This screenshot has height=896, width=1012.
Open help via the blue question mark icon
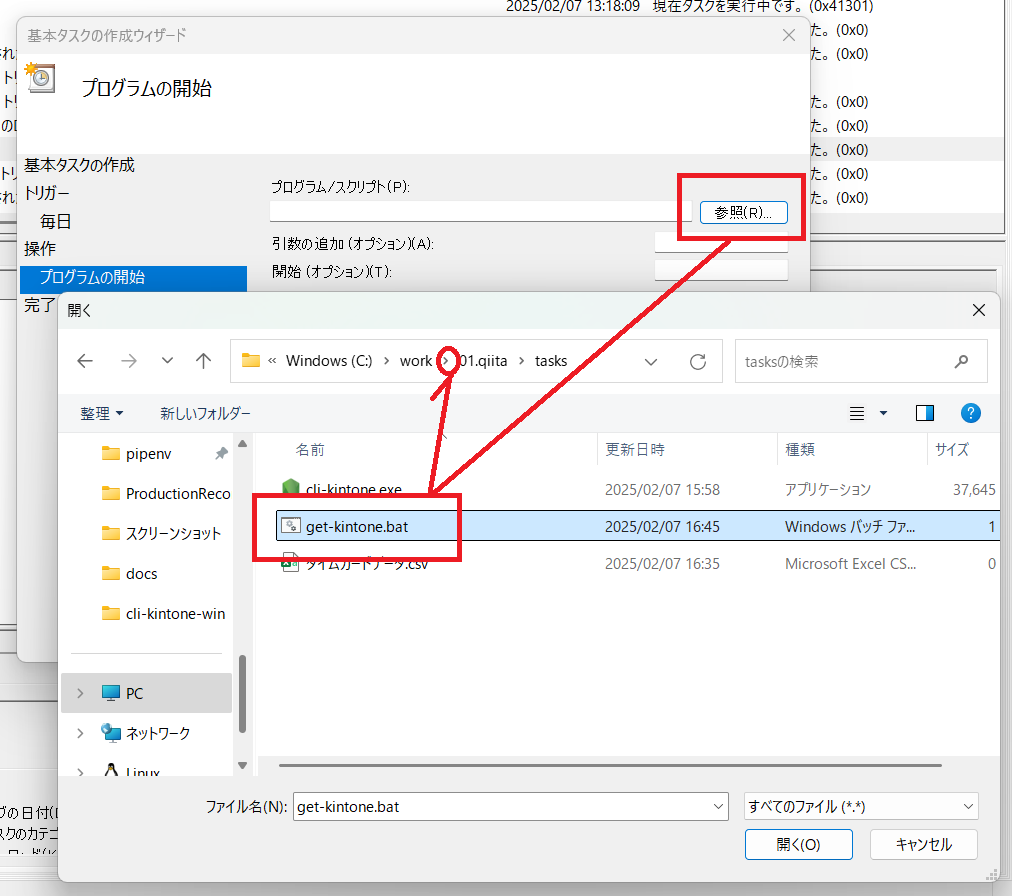point(970,412)
